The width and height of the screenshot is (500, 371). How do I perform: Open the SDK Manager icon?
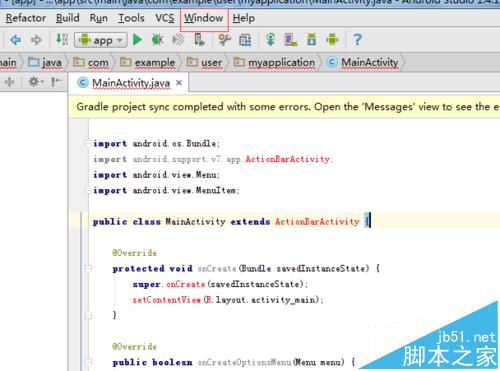[311, 40]
